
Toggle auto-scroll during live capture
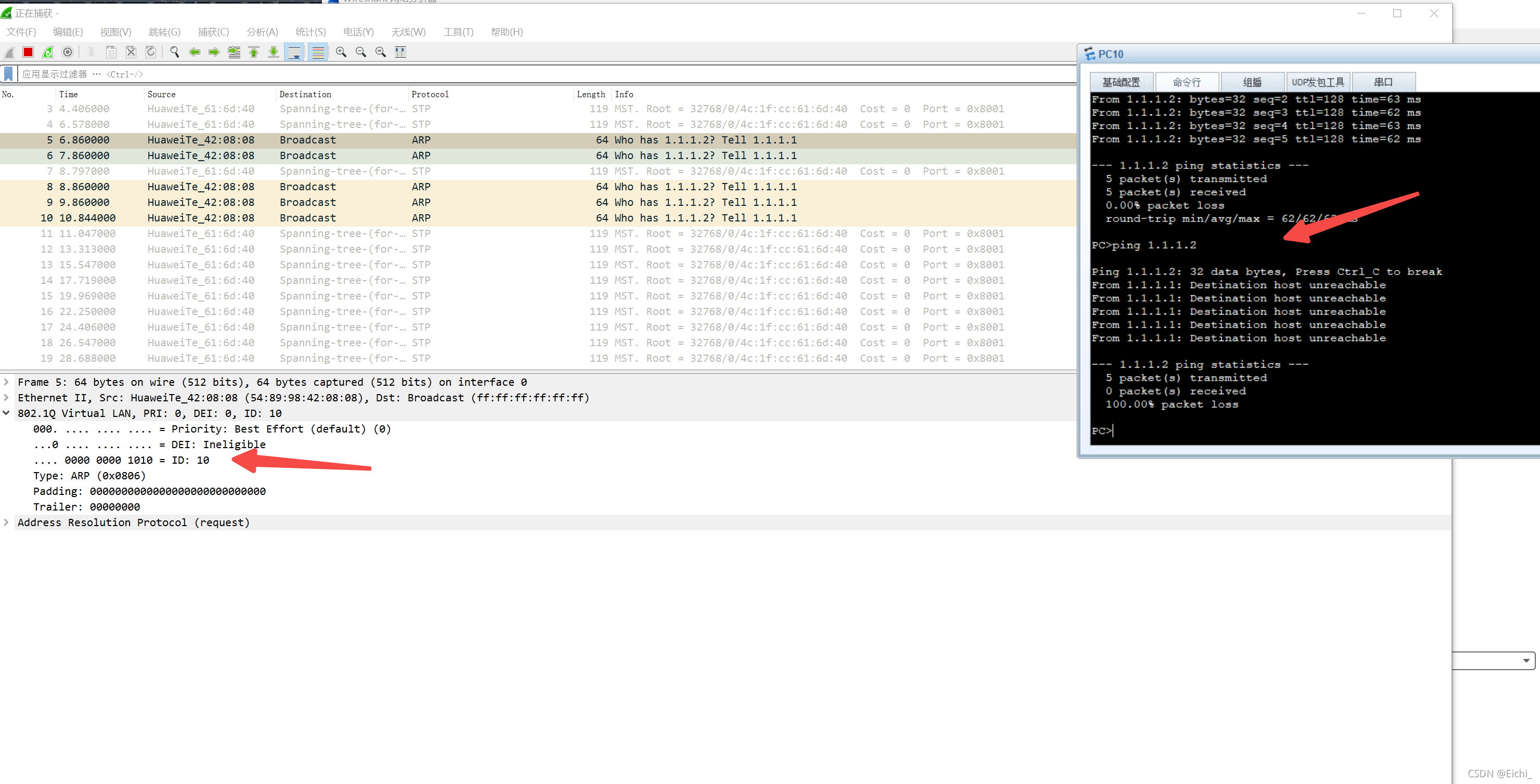coord(295,52)
